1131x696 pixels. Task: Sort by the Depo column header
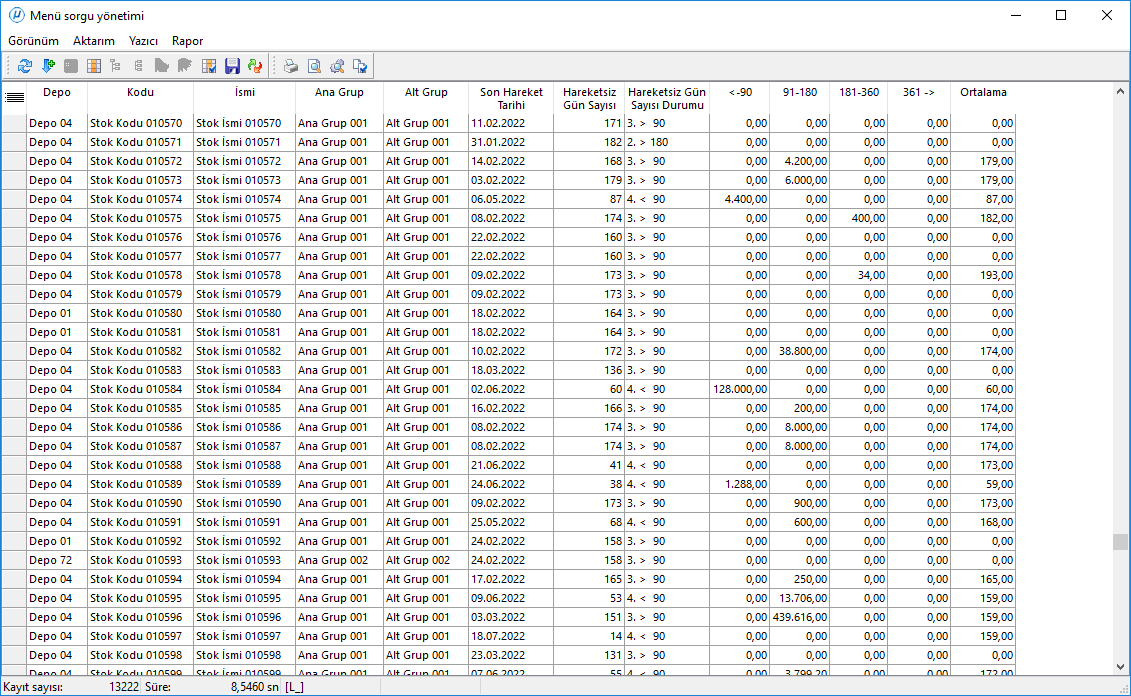(x=57, y=93)
